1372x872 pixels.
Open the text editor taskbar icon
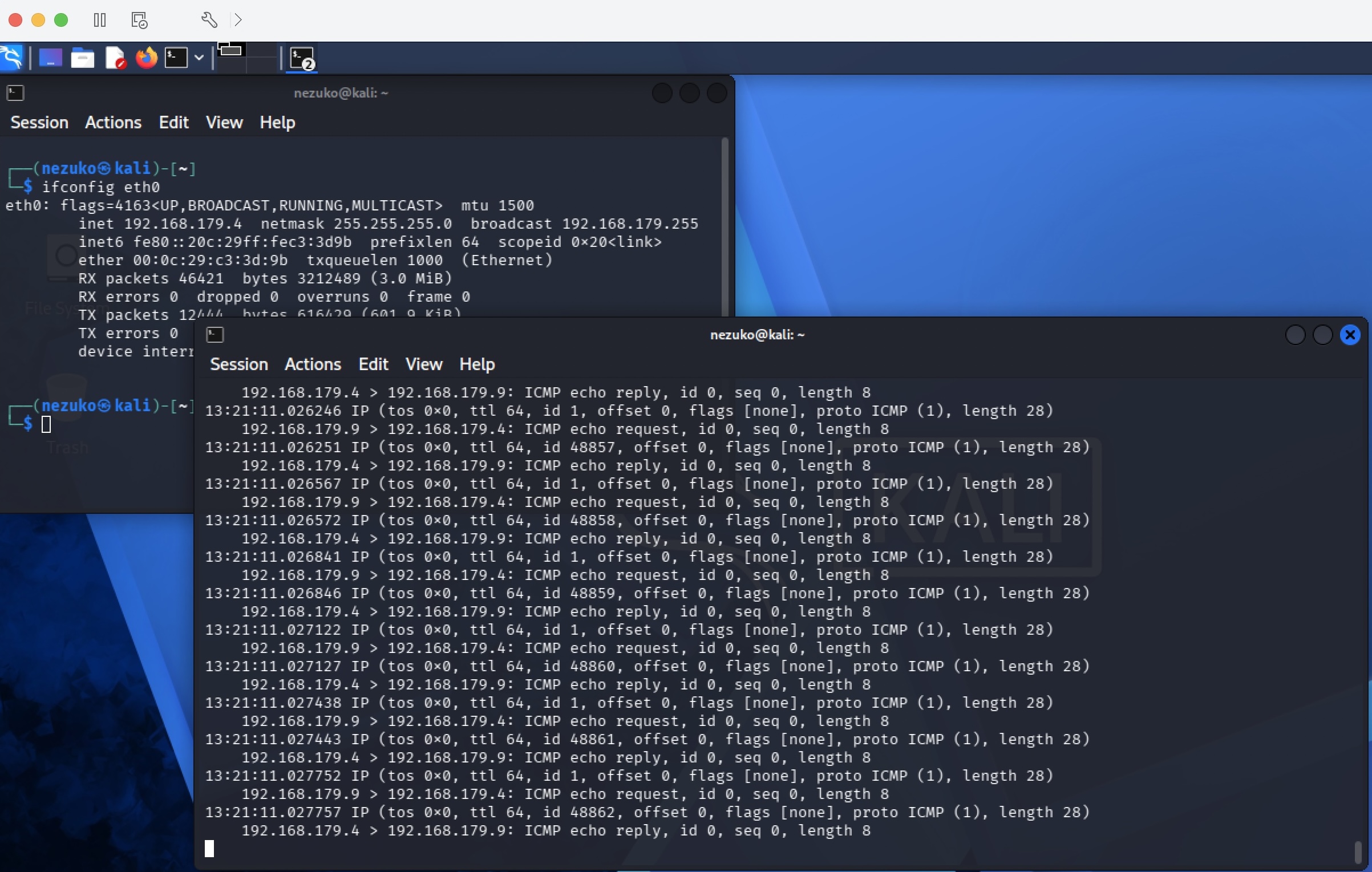coord(115,57)
